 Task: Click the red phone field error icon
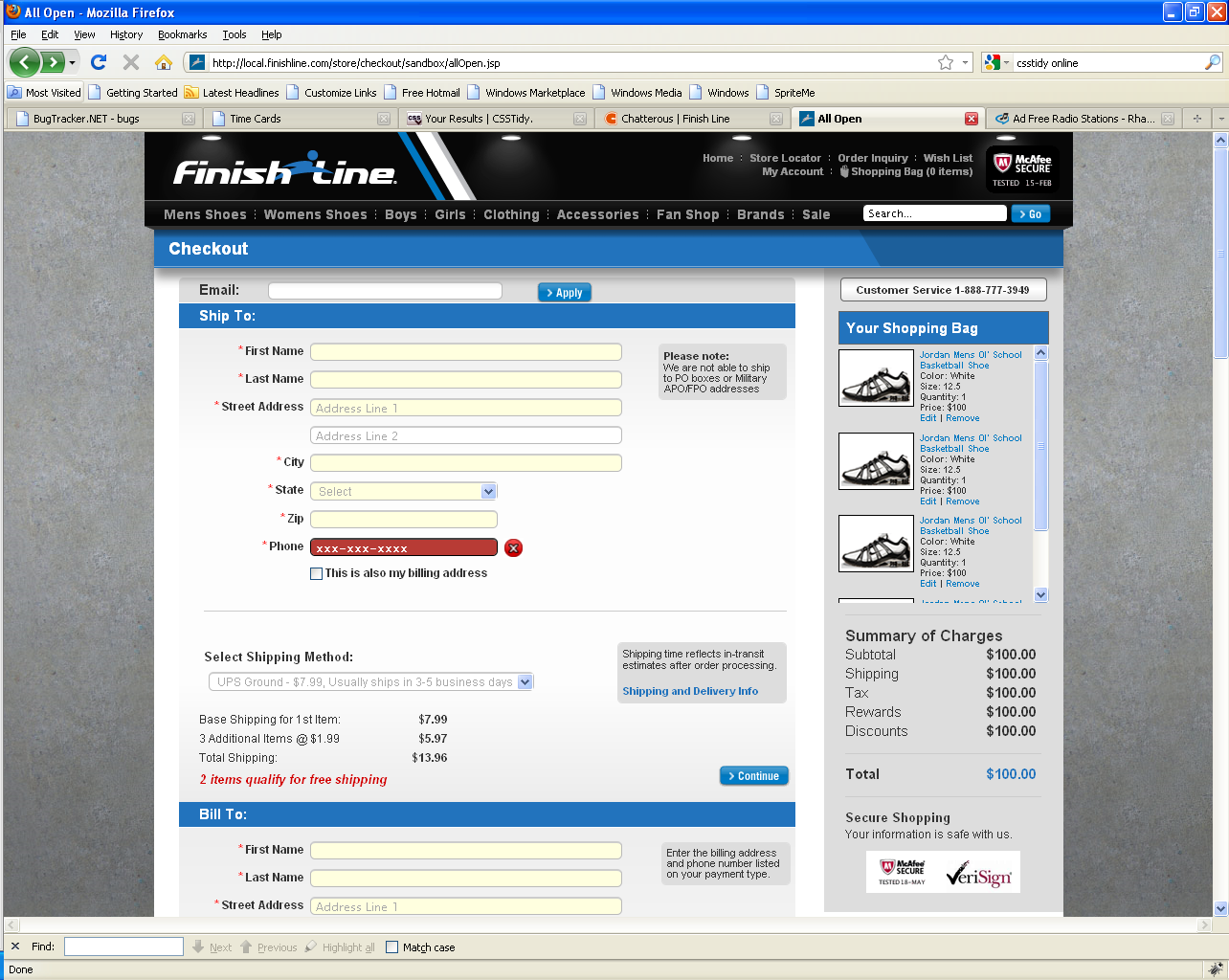pyautogui.click(x=514, y=548)
